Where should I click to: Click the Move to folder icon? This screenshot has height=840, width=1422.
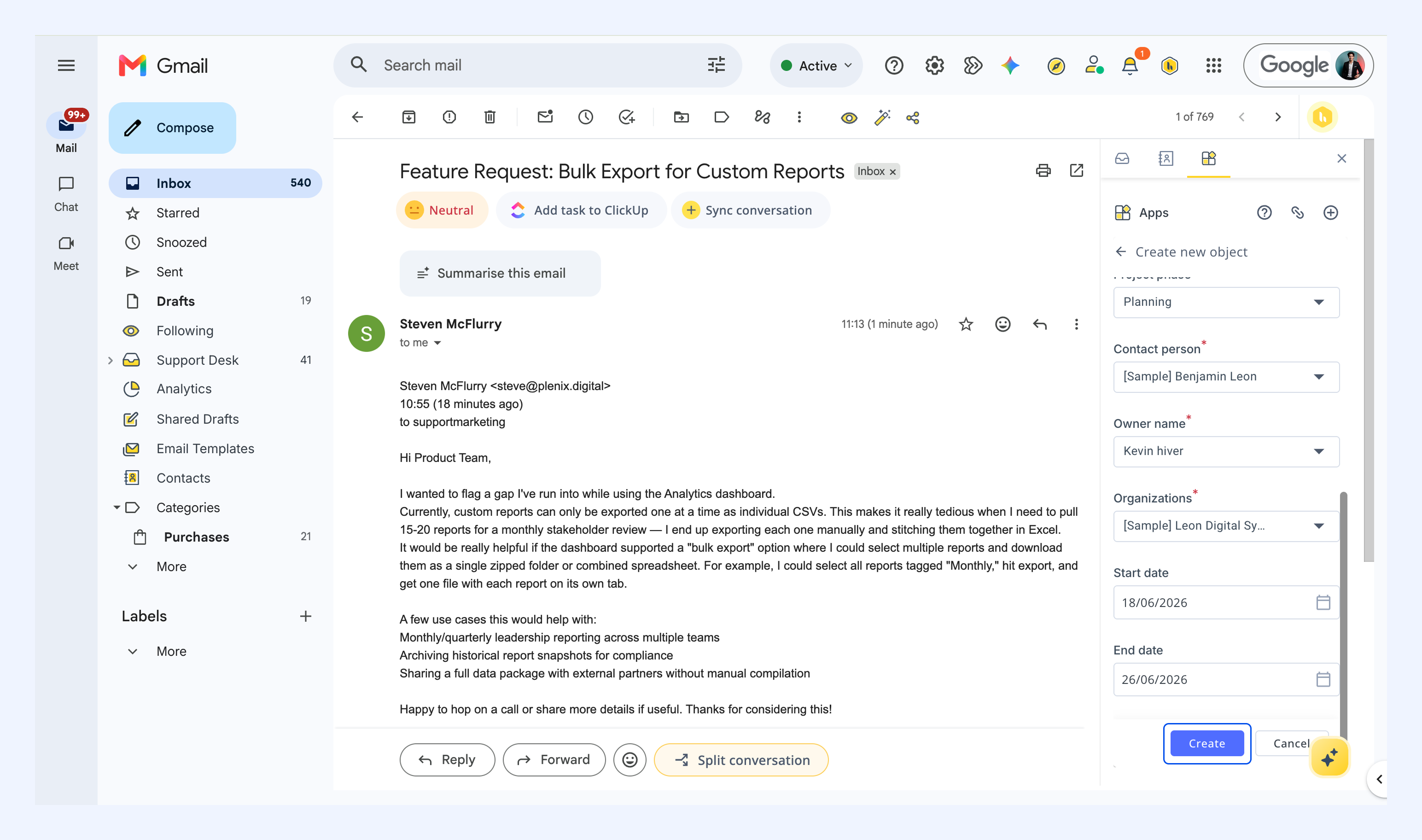[681, 117]
